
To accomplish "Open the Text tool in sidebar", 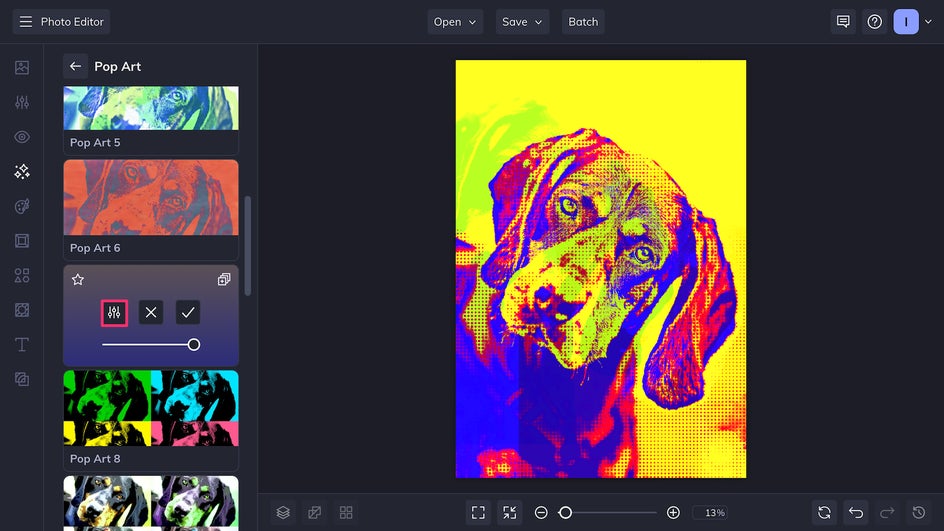I will point(22,344).
